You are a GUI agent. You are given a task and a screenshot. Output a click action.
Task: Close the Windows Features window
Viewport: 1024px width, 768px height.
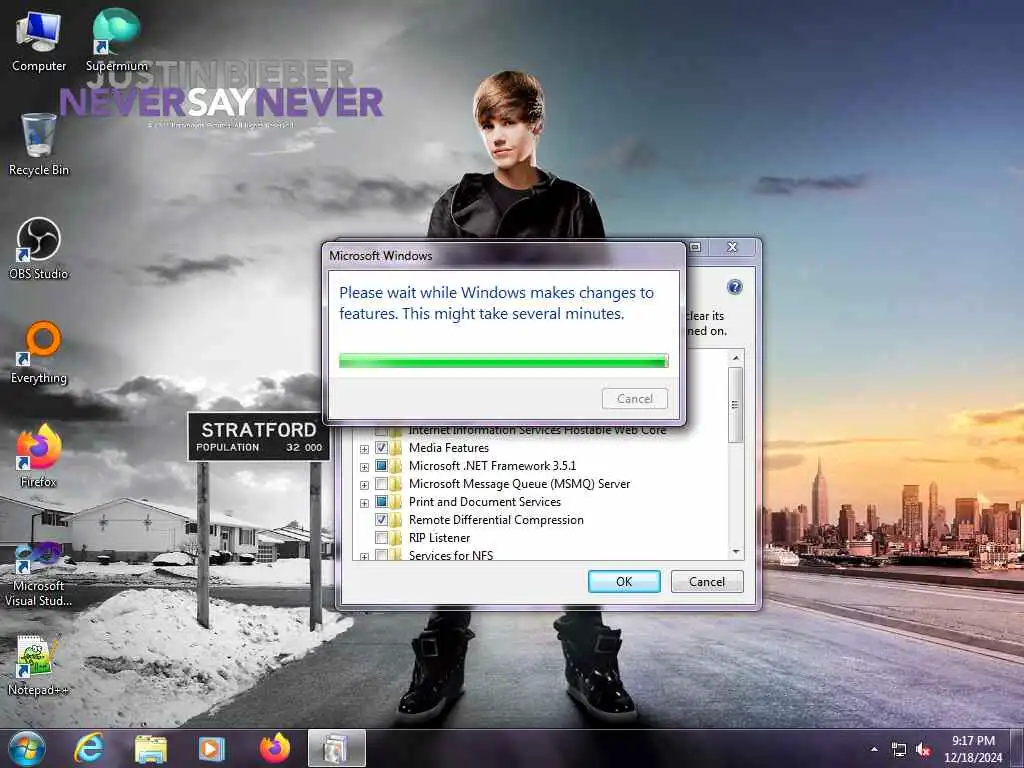coord(732,247)
